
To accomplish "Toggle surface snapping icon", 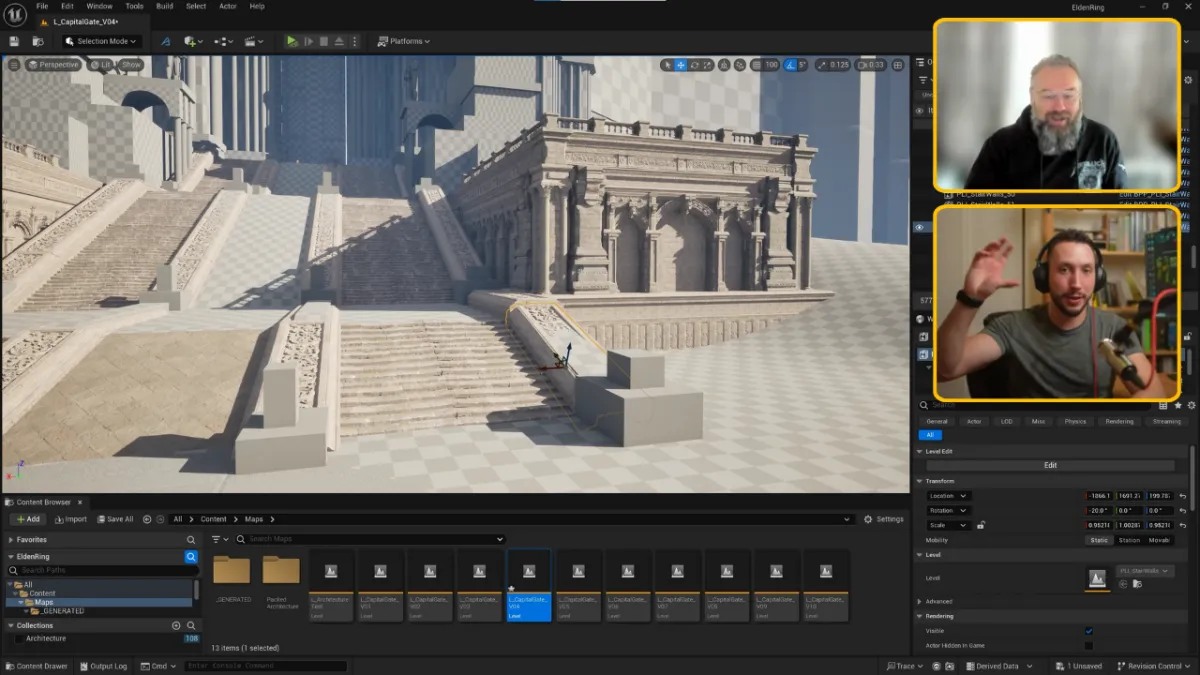I will click(x=741, y=65).
